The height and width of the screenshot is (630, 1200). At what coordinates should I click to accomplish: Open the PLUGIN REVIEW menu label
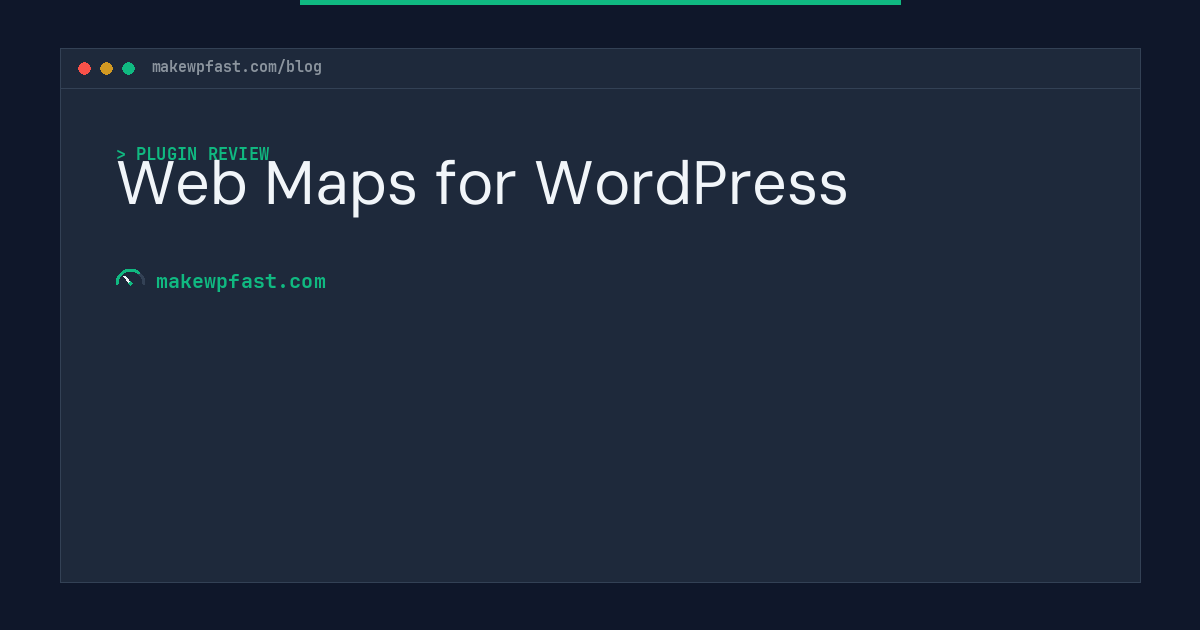coord(202,154)
